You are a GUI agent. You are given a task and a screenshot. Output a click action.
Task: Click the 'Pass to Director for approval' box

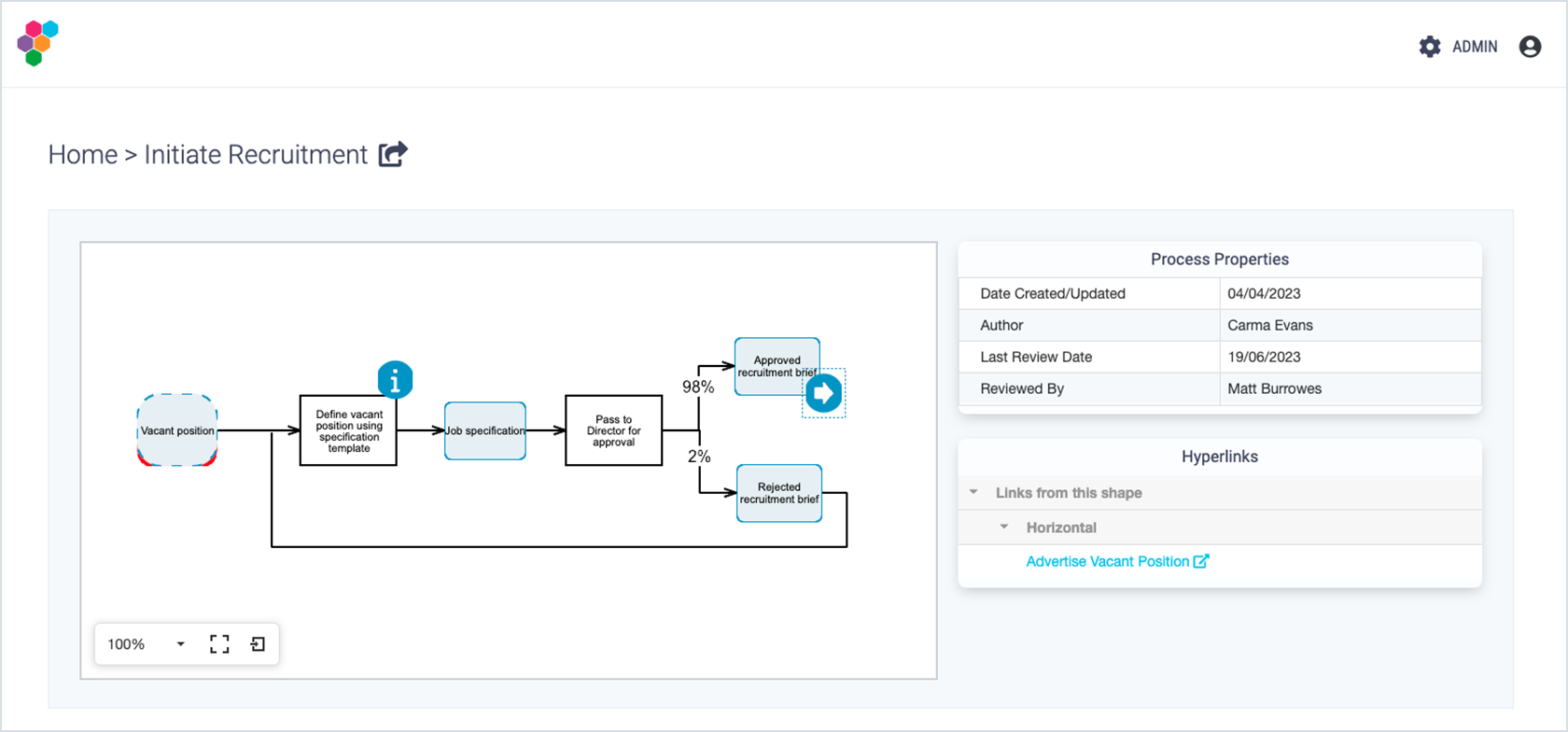pyautogui.click(x=613, y=430)
